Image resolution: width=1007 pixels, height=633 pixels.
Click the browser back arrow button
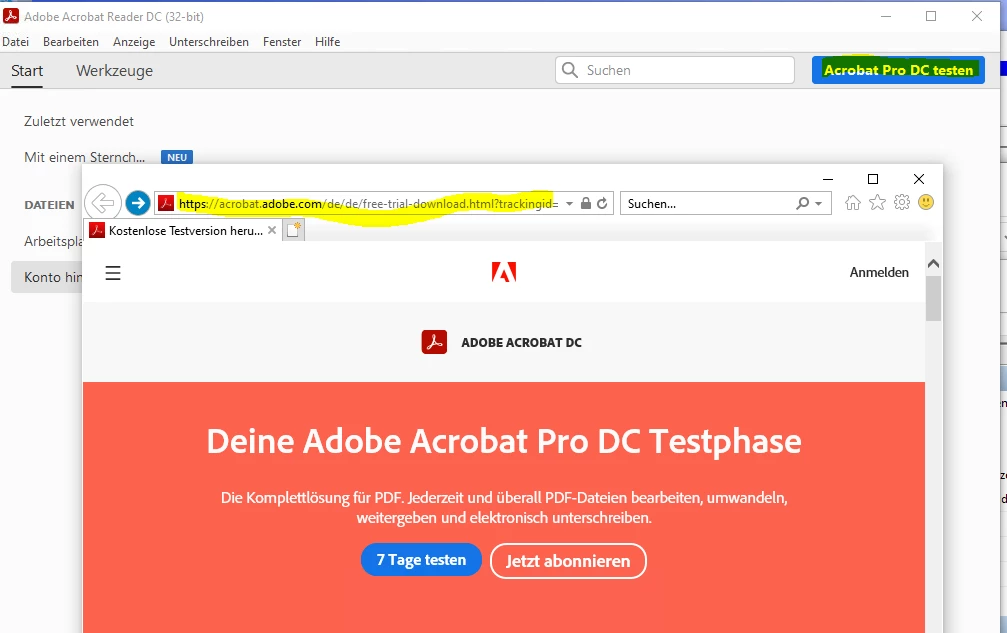click(103, 203)
